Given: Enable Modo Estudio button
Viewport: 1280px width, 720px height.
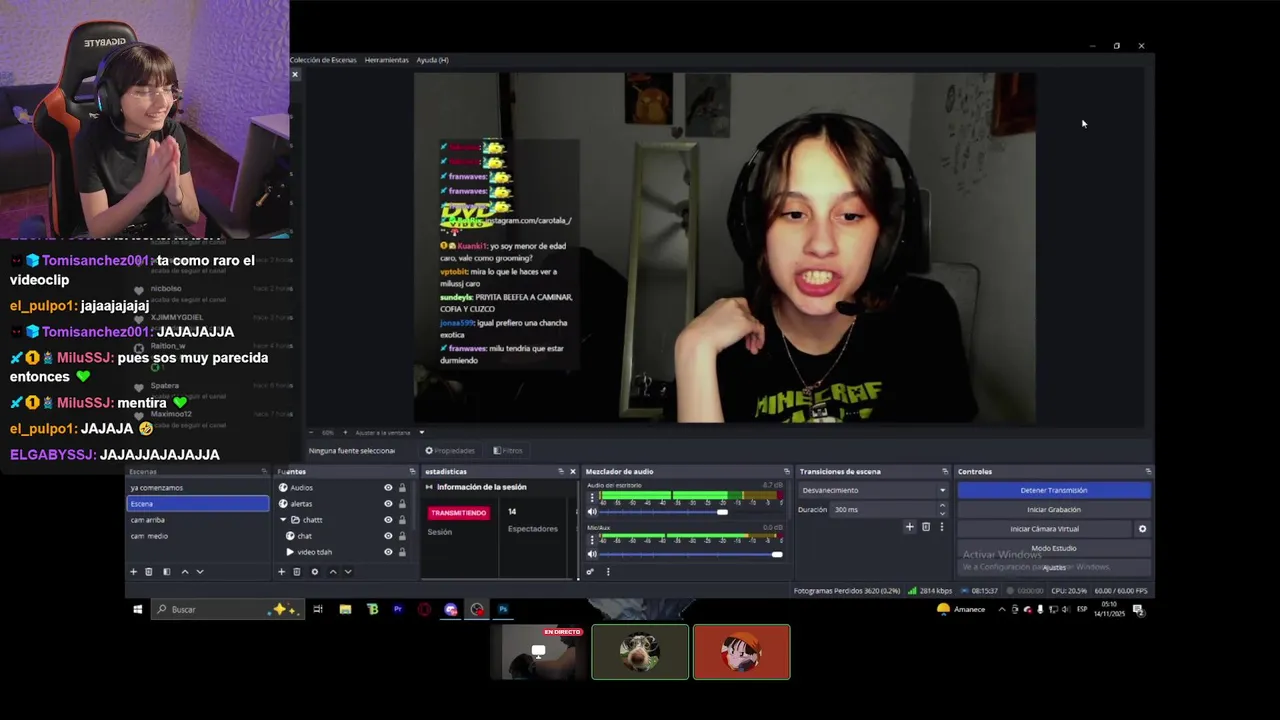Looking at the screenshot, I should pyautogui.click(x=1054, y=548).
